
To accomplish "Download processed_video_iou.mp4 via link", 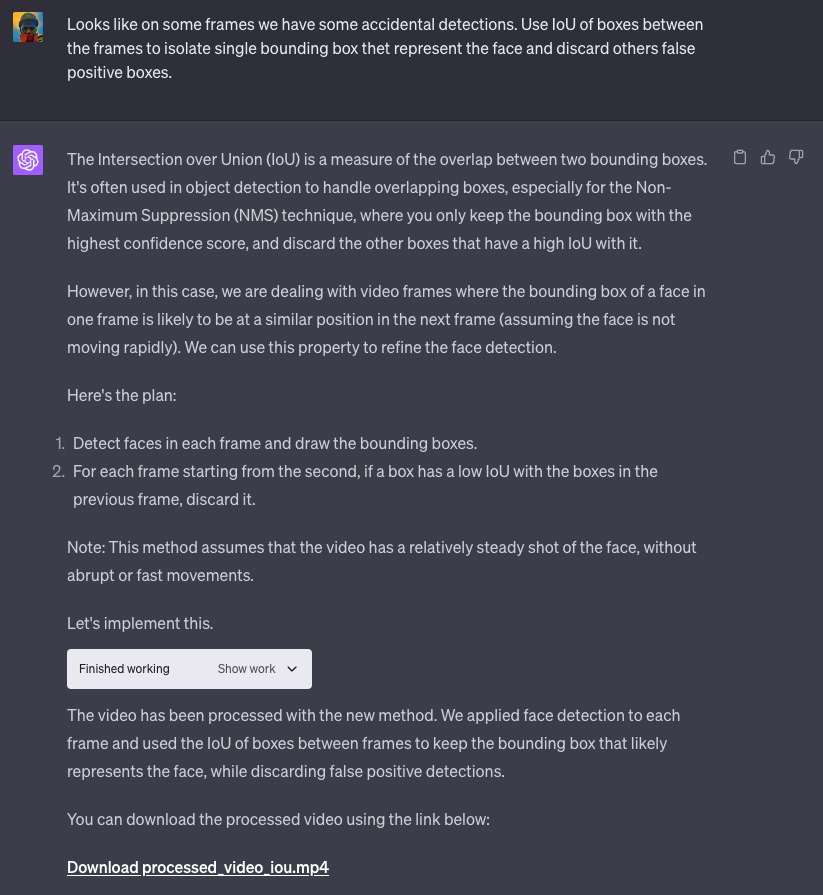I will (198, 867).
